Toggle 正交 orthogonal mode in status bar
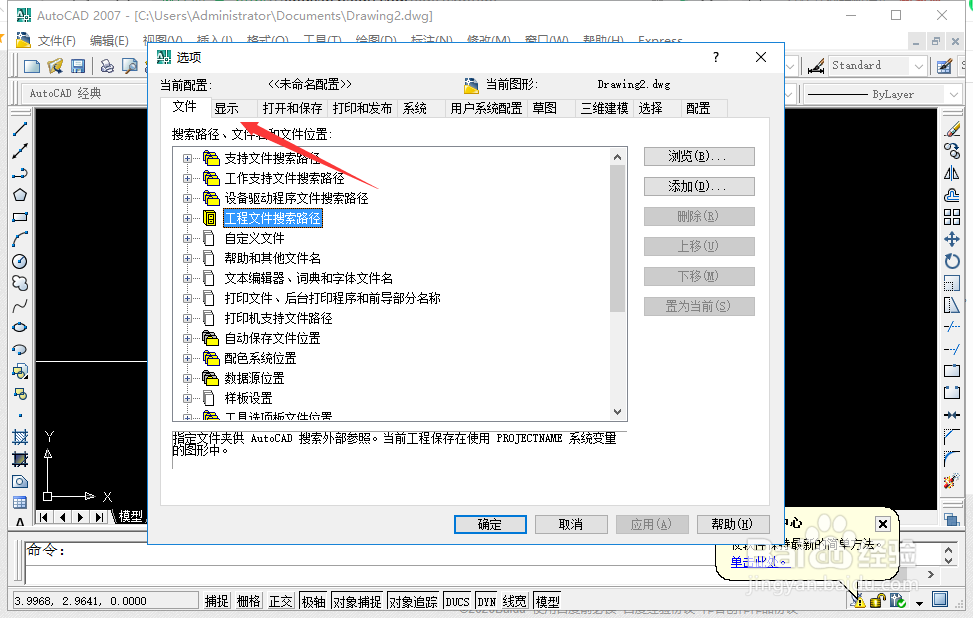Screen dimensions: 973x618 coord(280,601)
